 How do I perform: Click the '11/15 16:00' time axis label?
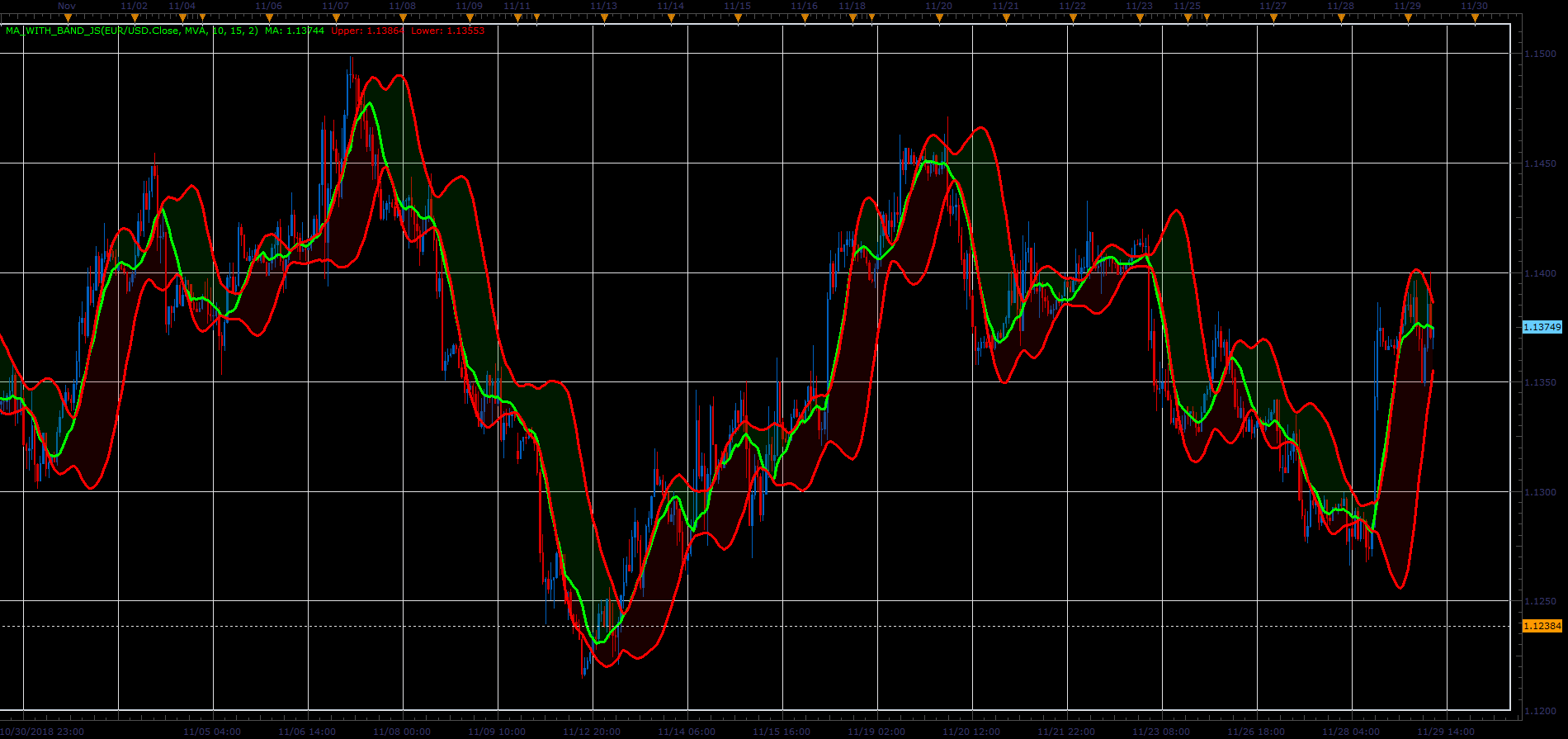click(782, 732)
